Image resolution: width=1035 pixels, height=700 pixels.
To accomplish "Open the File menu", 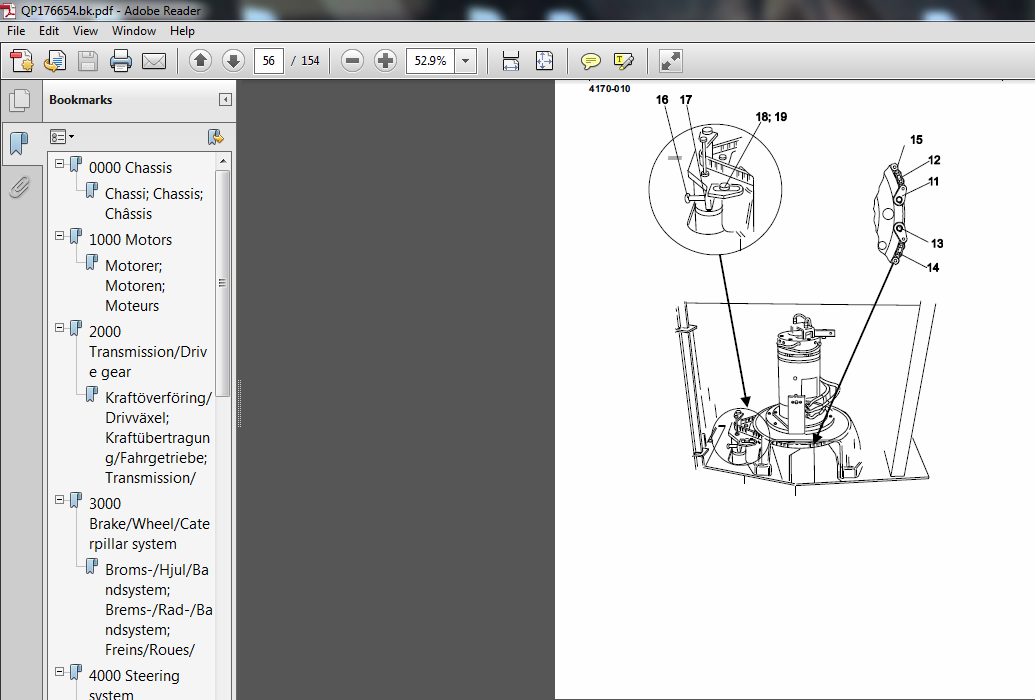I will (x=16, y=31).
